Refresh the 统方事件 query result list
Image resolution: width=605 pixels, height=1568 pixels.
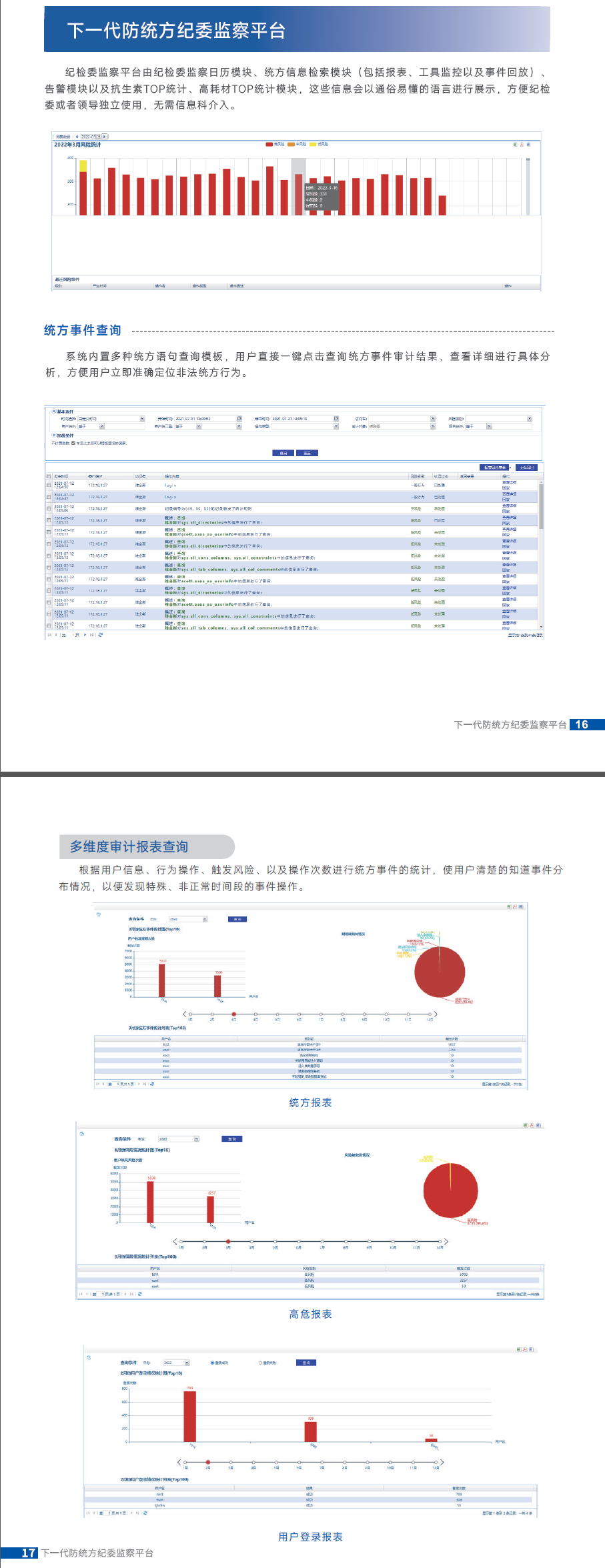pyautogui.click(x=100, y=635)
